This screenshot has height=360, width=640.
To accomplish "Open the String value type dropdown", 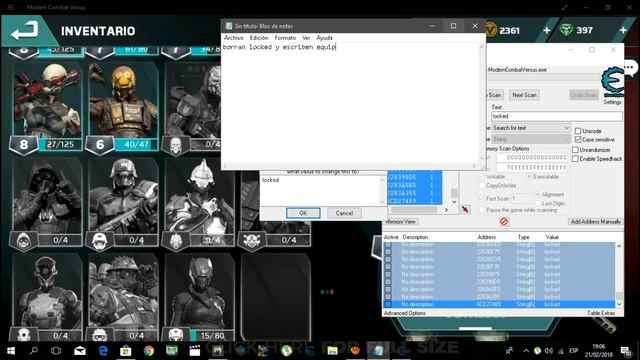I will coord(531,139).
